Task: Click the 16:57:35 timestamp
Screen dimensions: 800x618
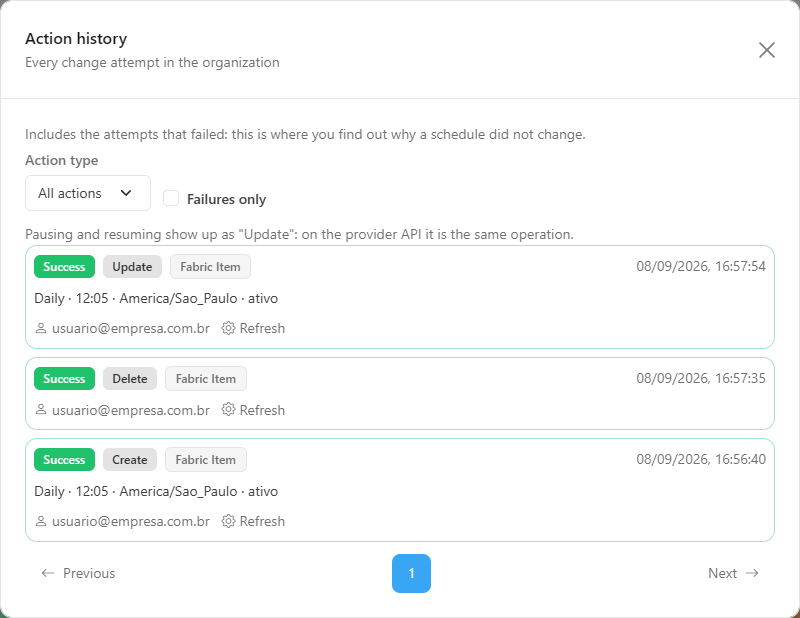Action: [701, 378]
